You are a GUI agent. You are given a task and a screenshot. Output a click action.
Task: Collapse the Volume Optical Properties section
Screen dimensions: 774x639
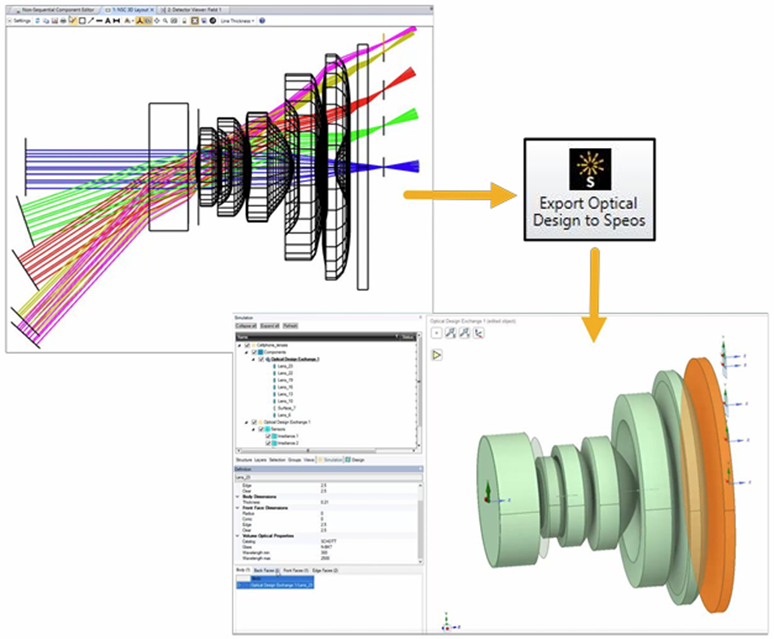(237, 536)
